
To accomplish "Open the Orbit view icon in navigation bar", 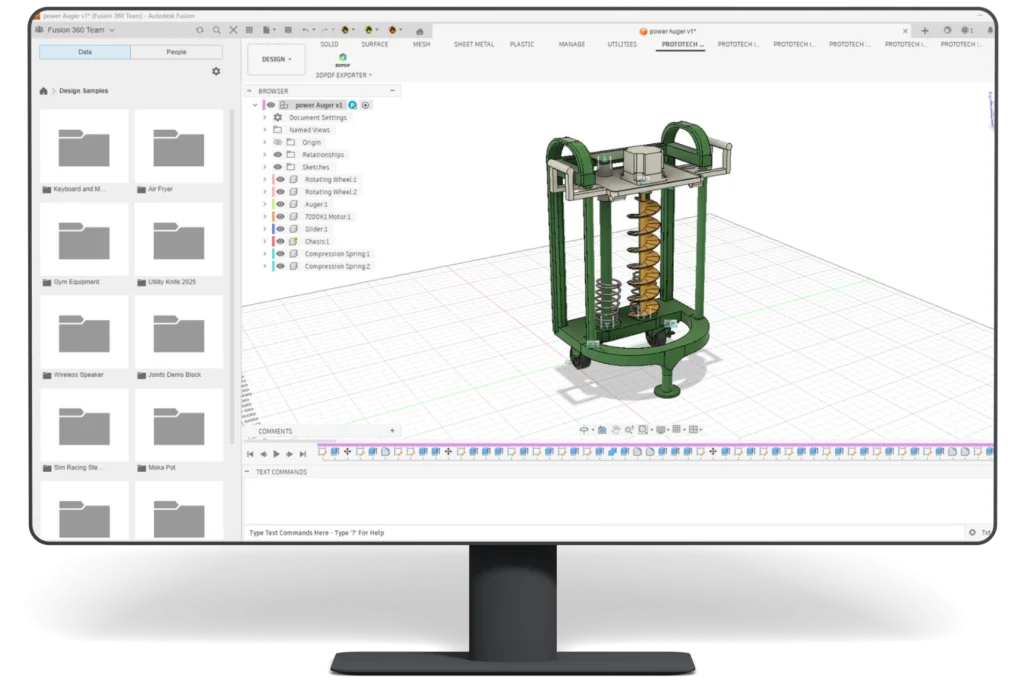I will point(584,429).
